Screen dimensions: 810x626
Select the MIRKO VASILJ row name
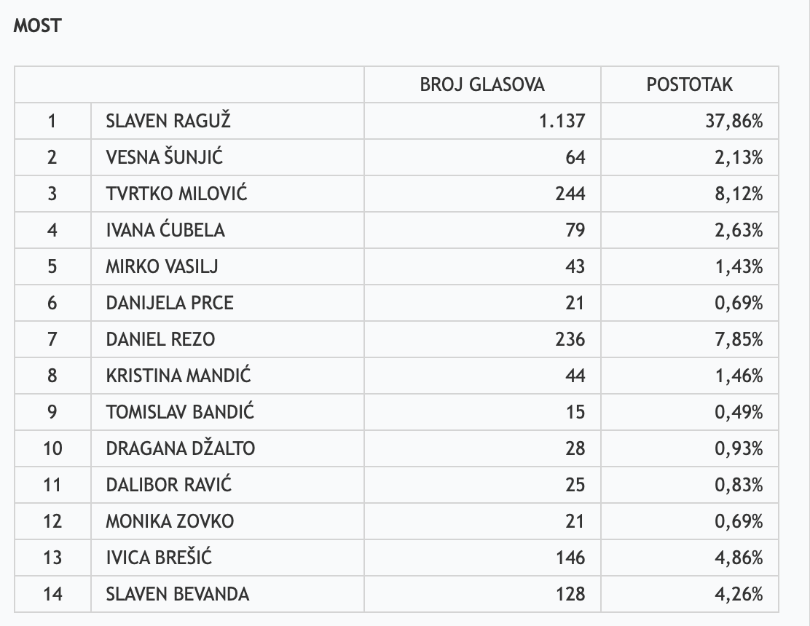click(161, 267)
